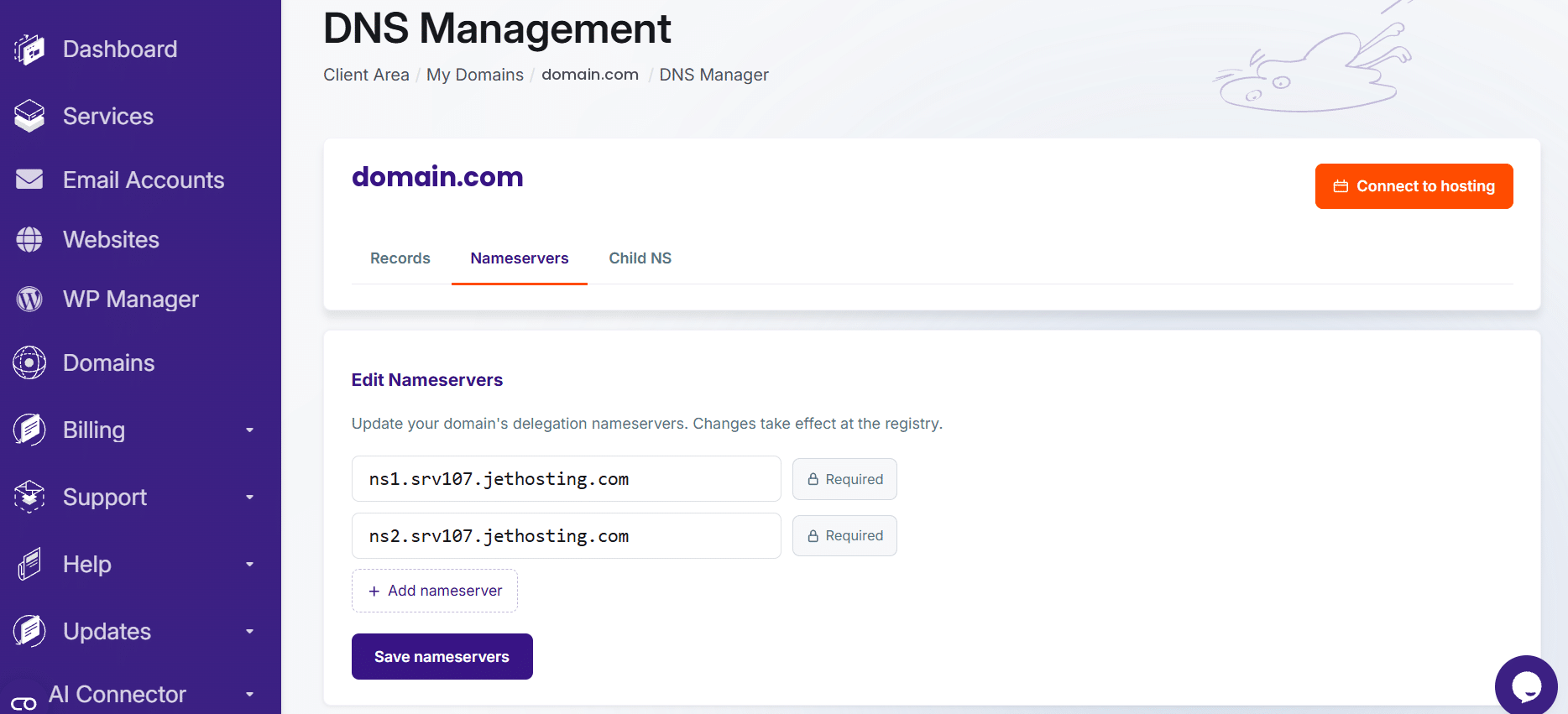Go to Services in the sidebar

click(108, 116)
